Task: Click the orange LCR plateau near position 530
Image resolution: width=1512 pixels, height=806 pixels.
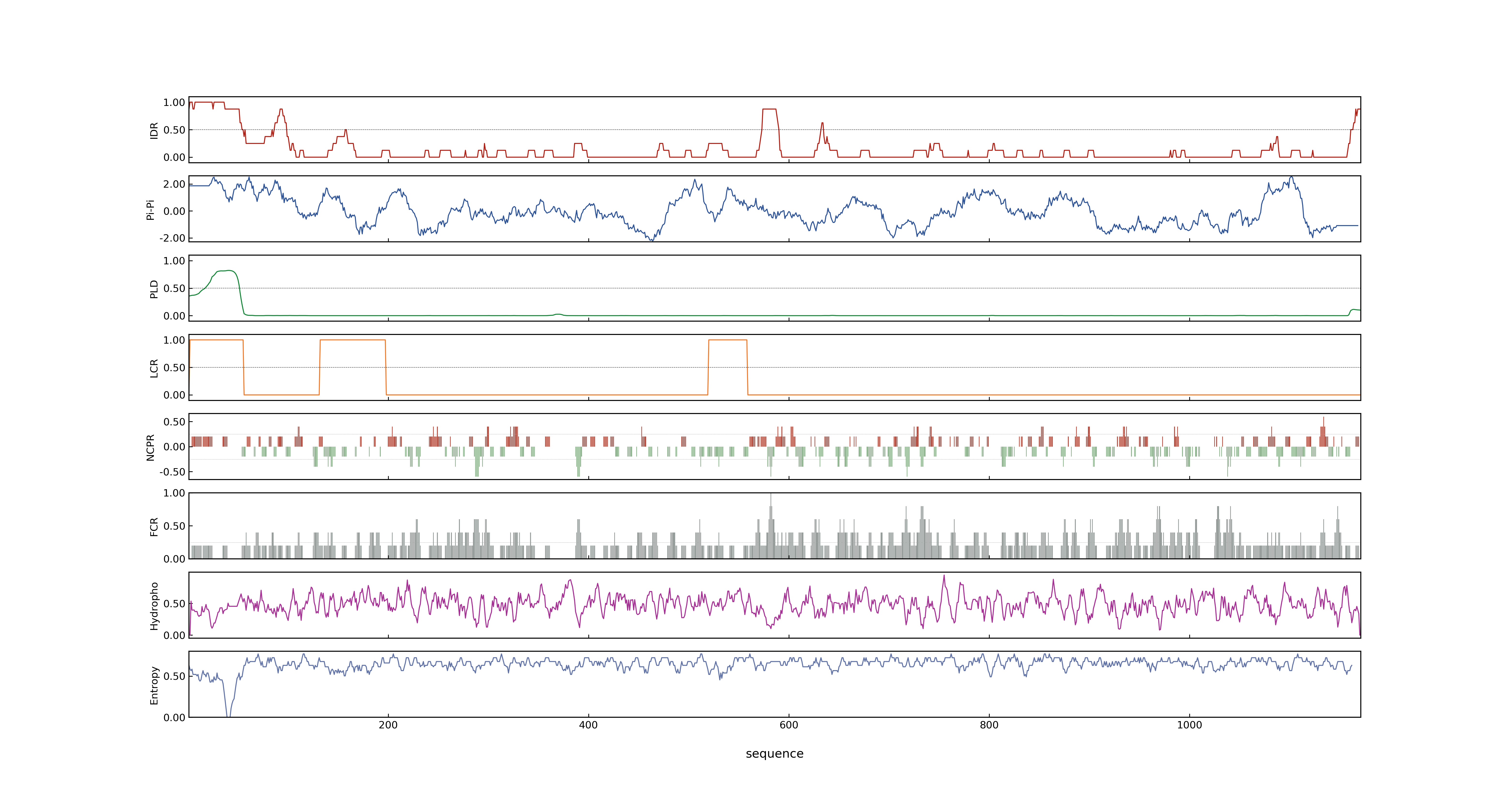Action: coord(728,340)
